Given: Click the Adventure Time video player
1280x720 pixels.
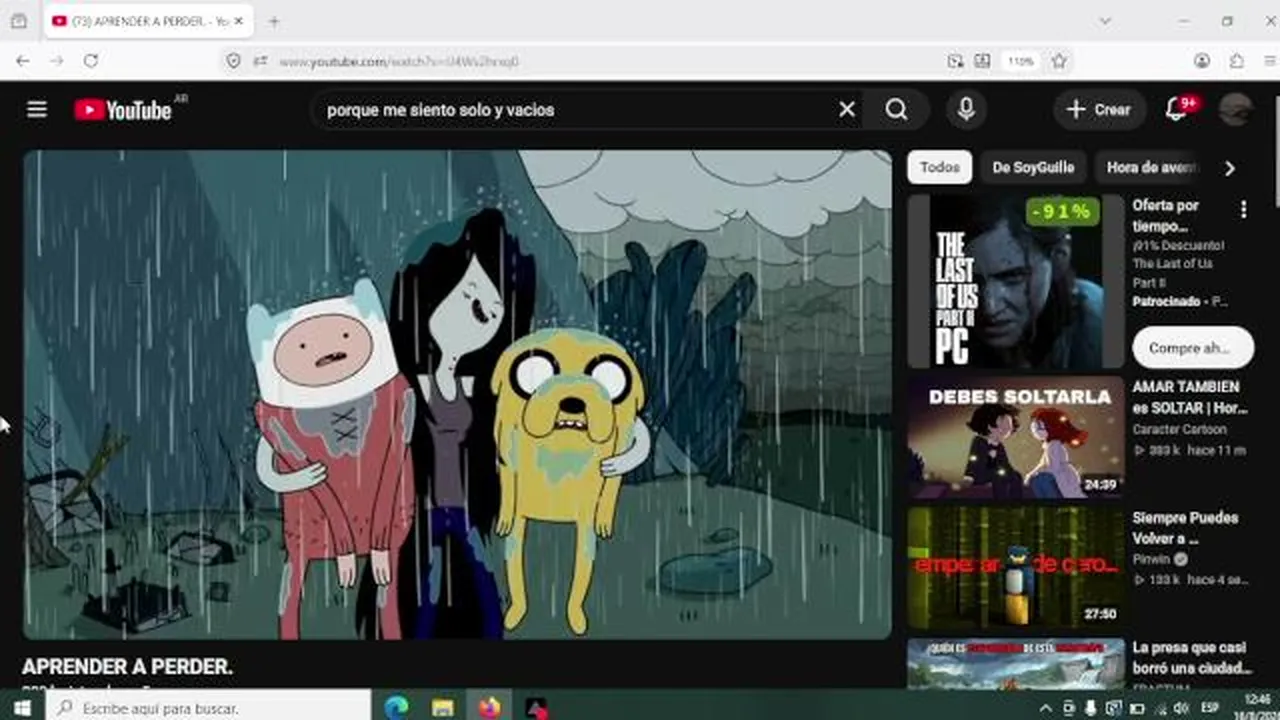Looking at the screenshot, I should coord(457,395).
